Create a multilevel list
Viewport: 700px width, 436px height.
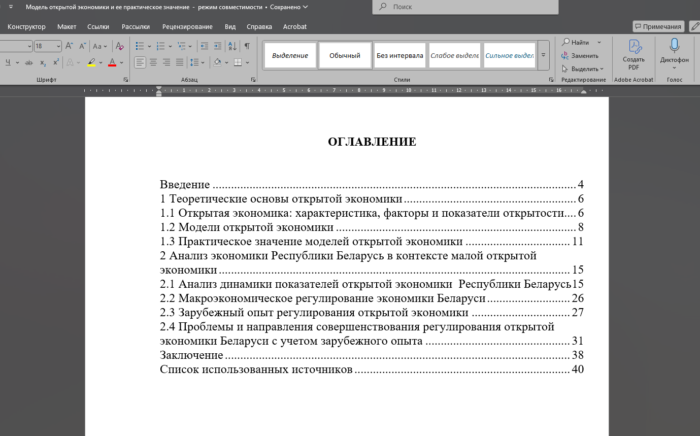tap(181, 46)
